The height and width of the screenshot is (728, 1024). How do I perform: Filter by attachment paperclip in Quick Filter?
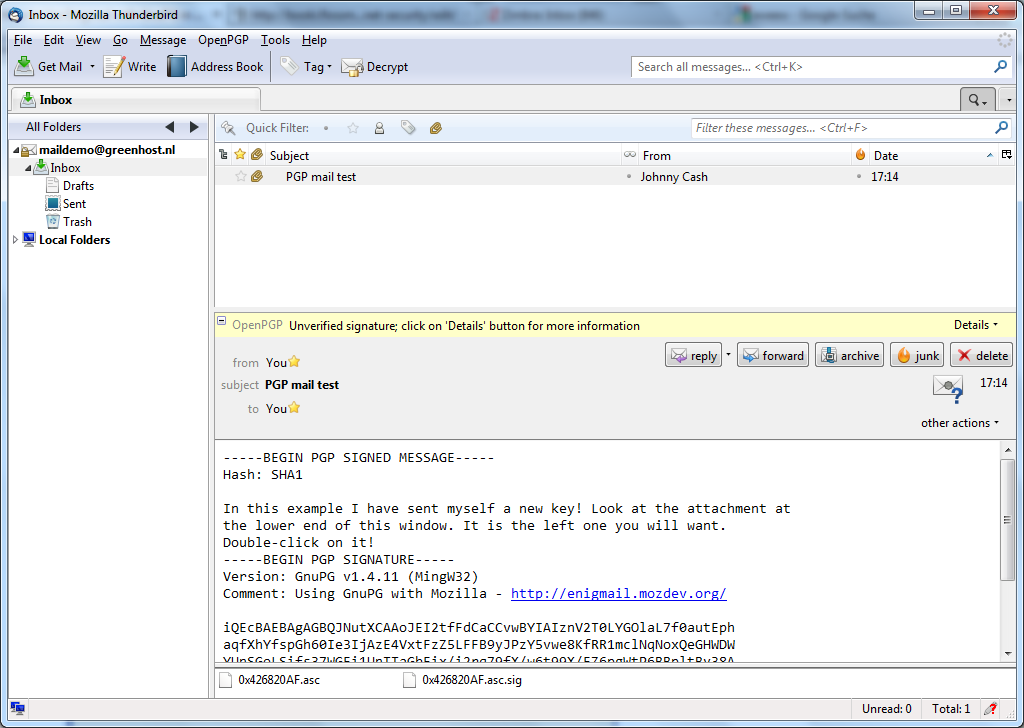coord(436,128)
